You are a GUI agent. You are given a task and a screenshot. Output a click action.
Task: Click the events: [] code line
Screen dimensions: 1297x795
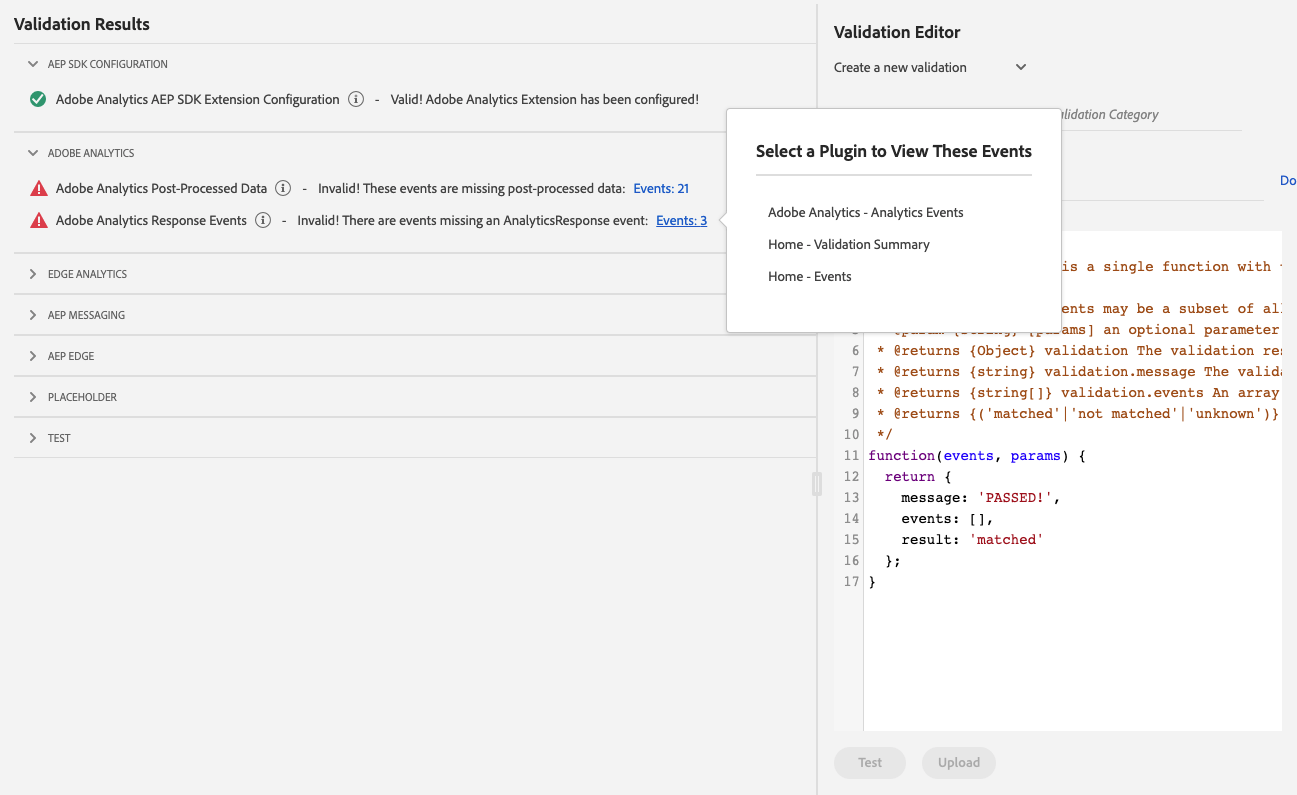point(947,518)
